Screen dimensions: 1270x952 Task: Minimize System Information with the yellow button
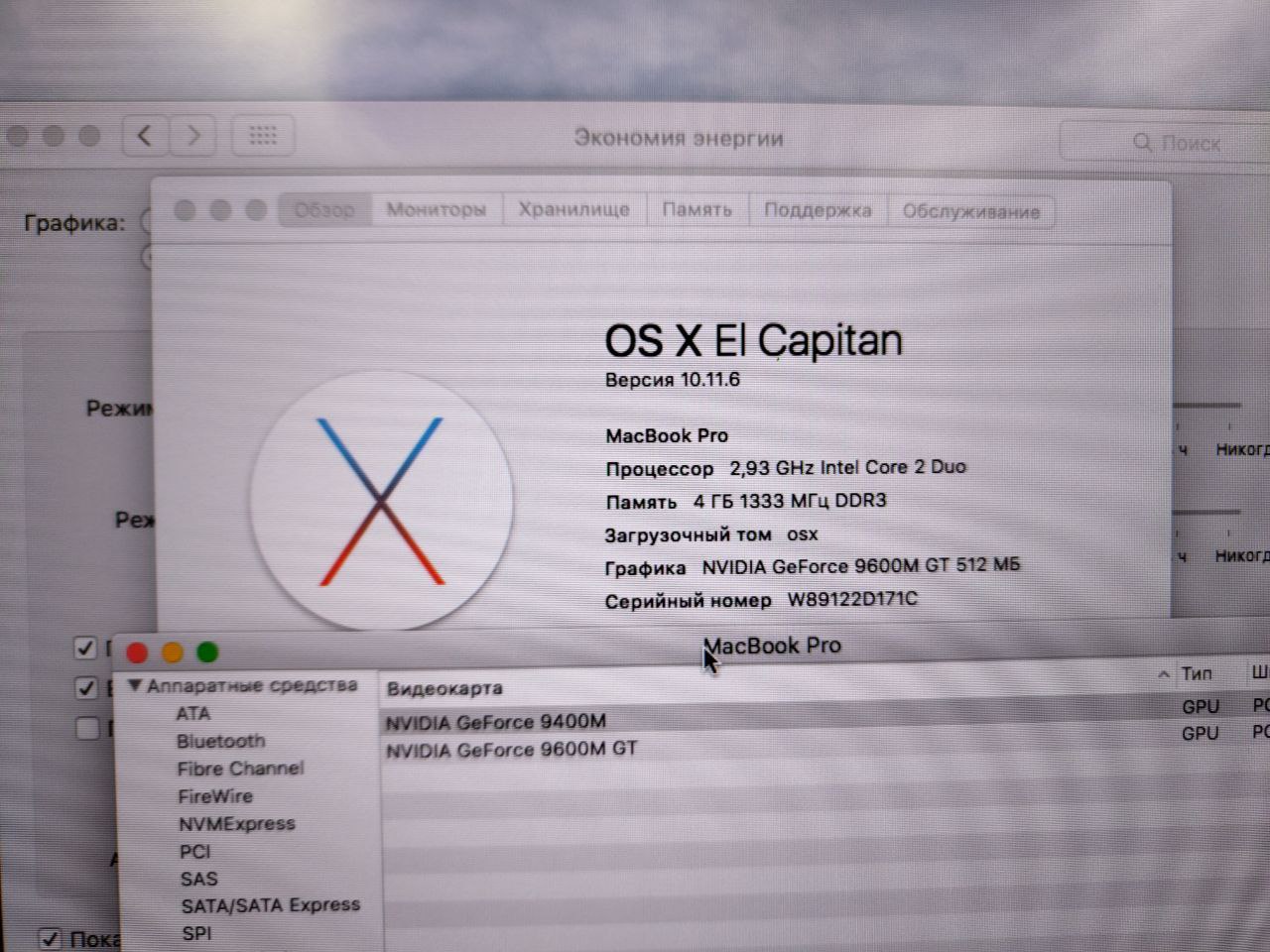point(173,653)
